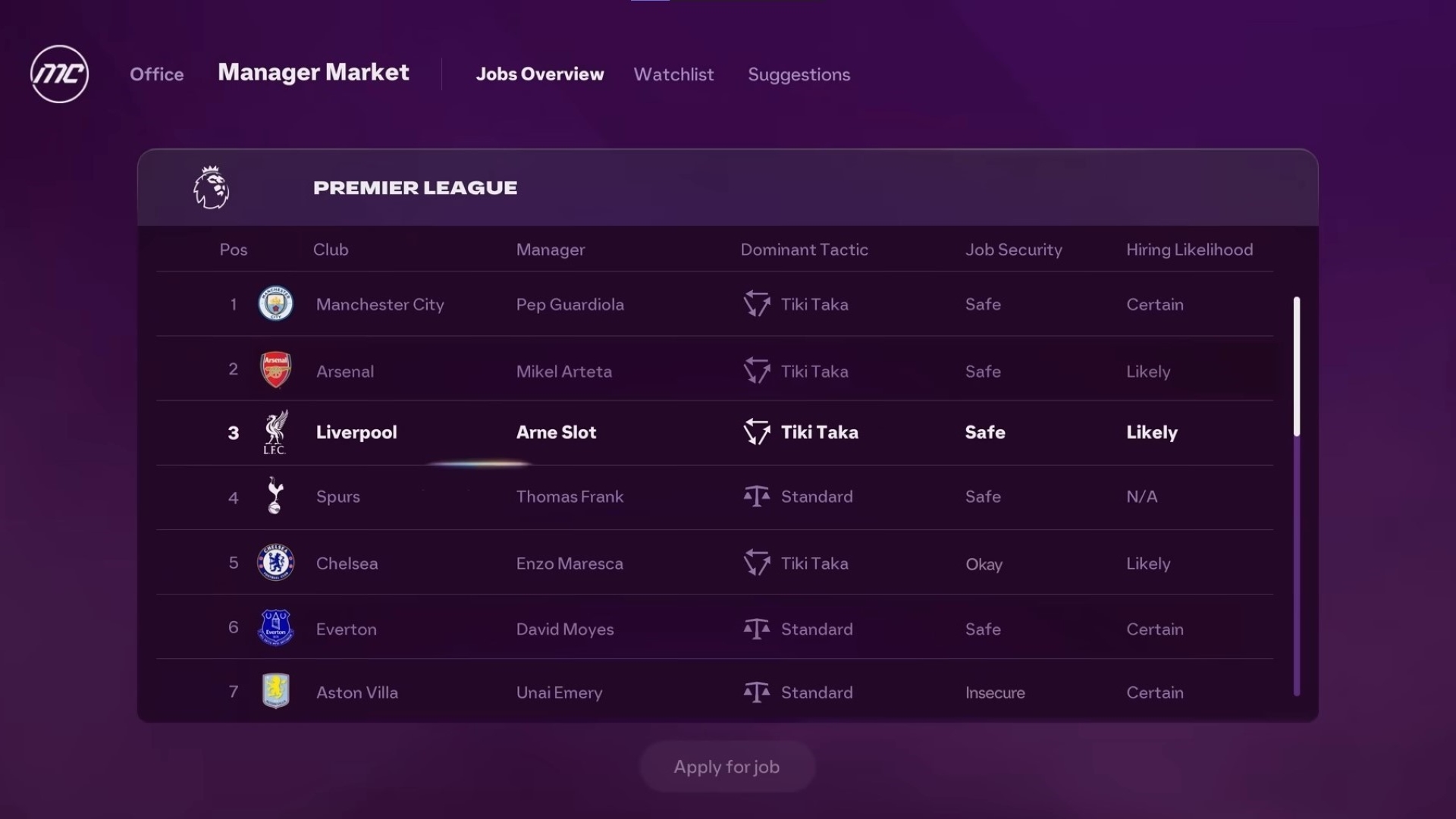Click the league table scrollbar thumb
This screenshot has height=819, width=1456.
[x=1297, y=366]
